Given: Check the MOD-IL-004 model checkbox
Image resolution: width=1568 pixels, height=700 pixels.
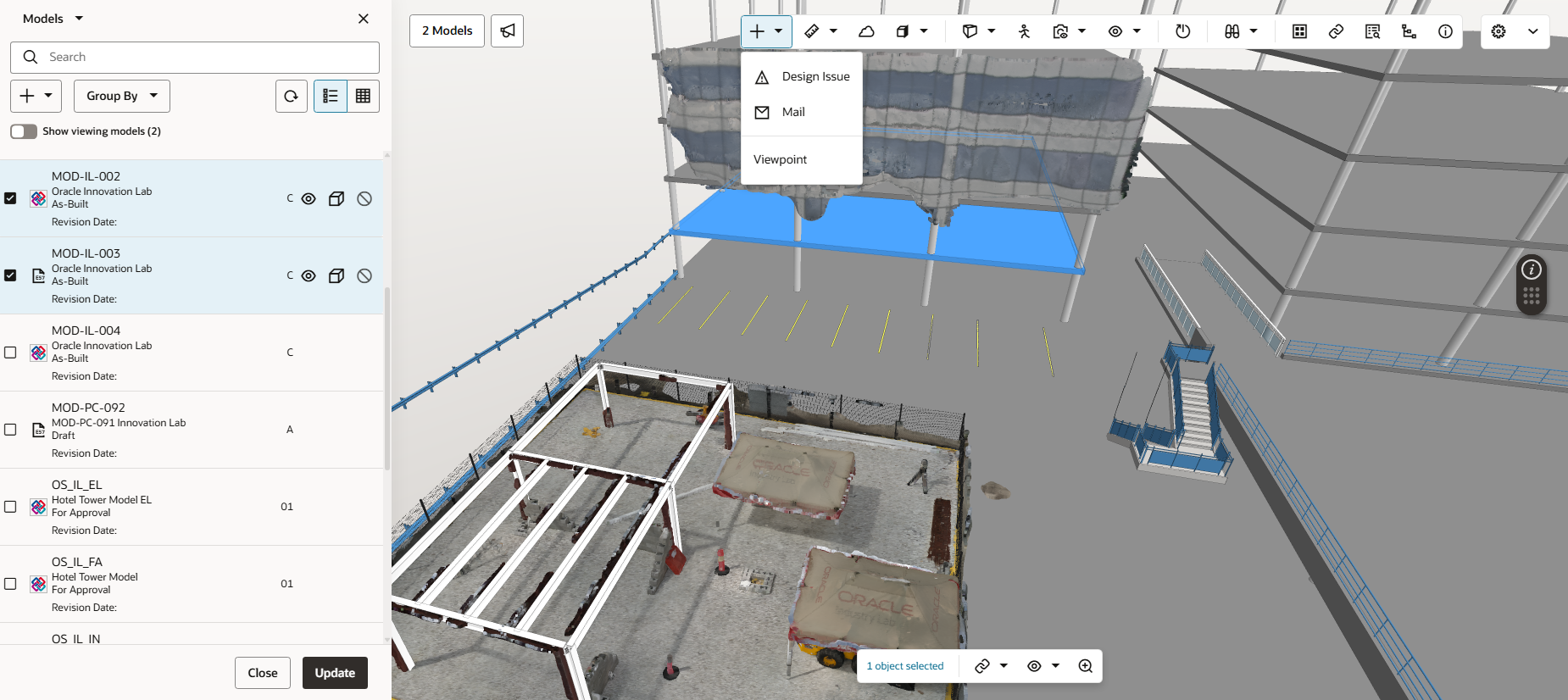Looking at the screenshot, I should point(10,353).
